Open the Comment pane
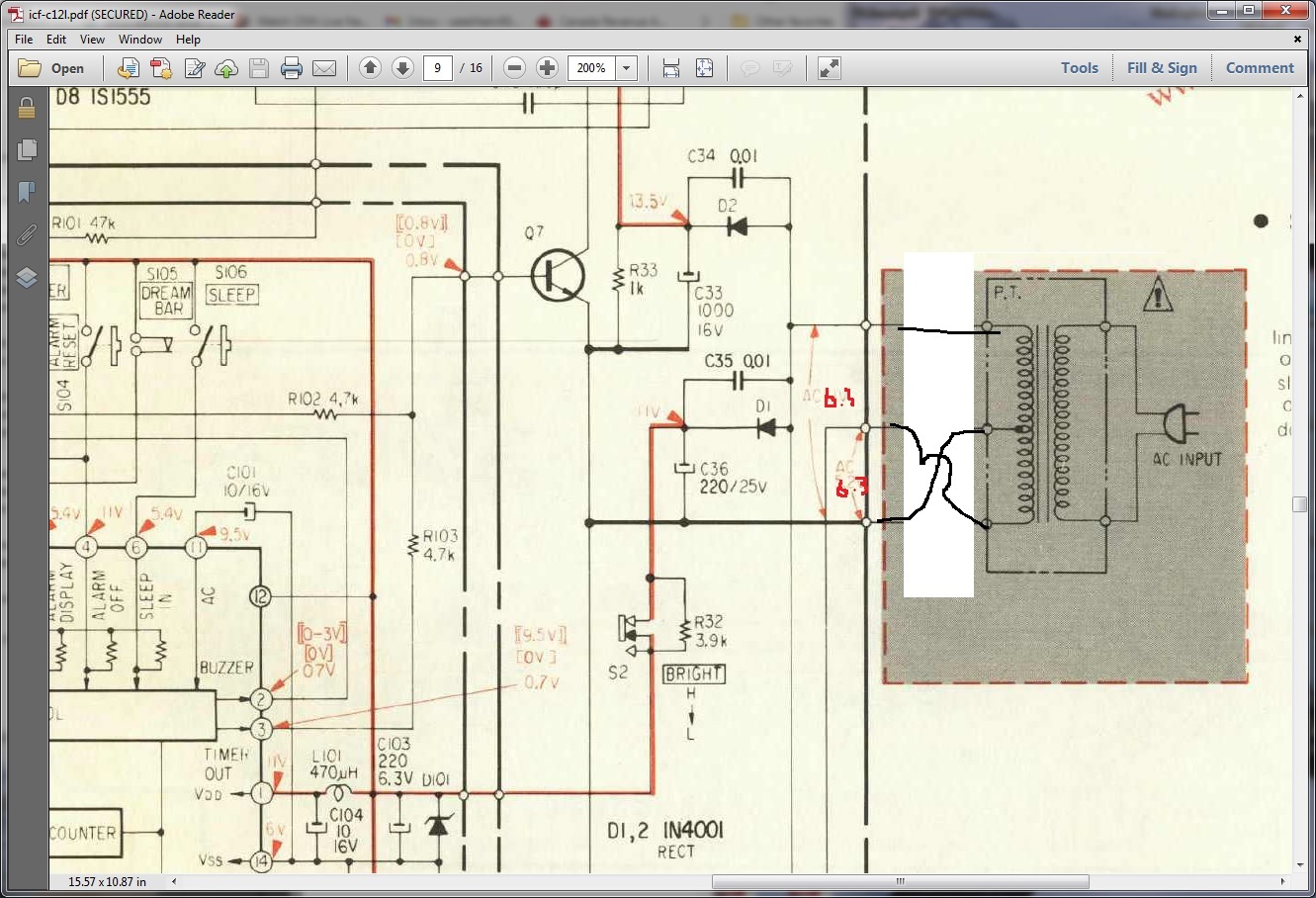 pyautogui.click(x=1259, y=68)
